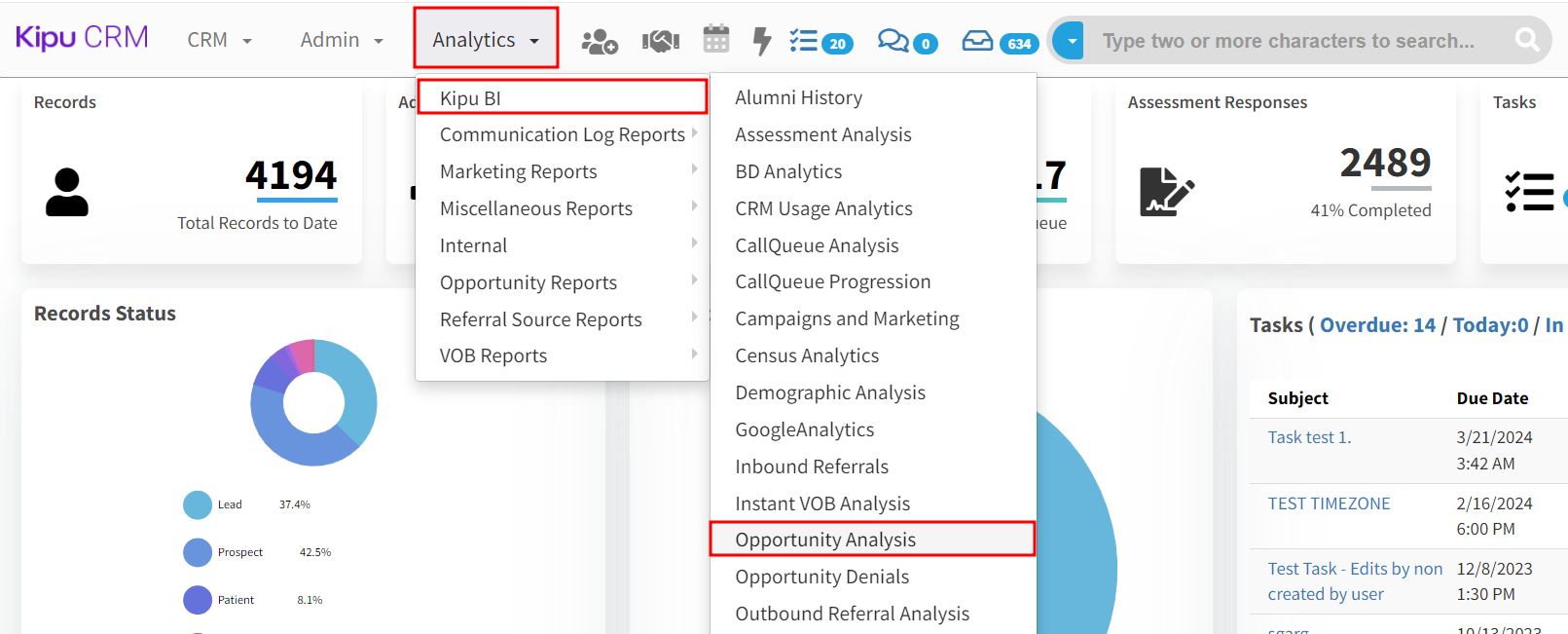Choose Kipu BI menu item
Image resolution: width=1568 pixels, height=634 pixels.
pos(470,98)
